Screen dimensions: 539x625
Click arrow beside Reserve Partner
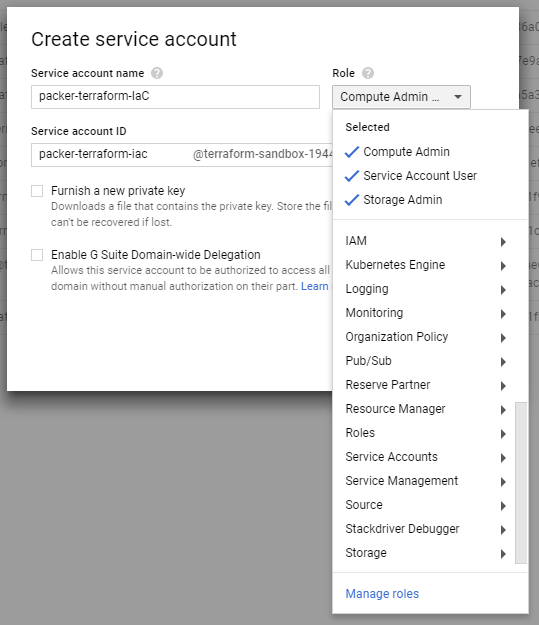503,385
